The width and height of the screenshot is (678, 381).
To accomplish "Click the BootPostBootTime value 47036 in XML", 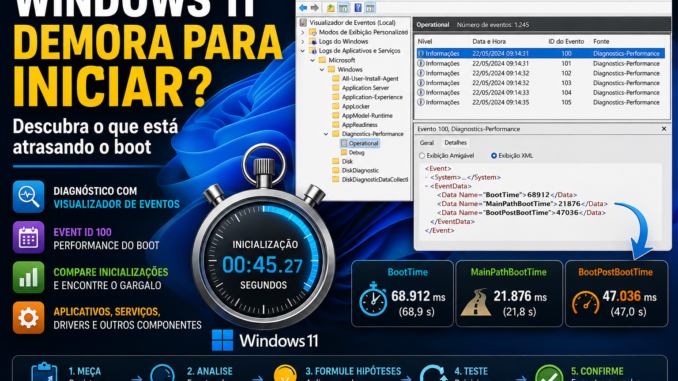I will [567, 213].
